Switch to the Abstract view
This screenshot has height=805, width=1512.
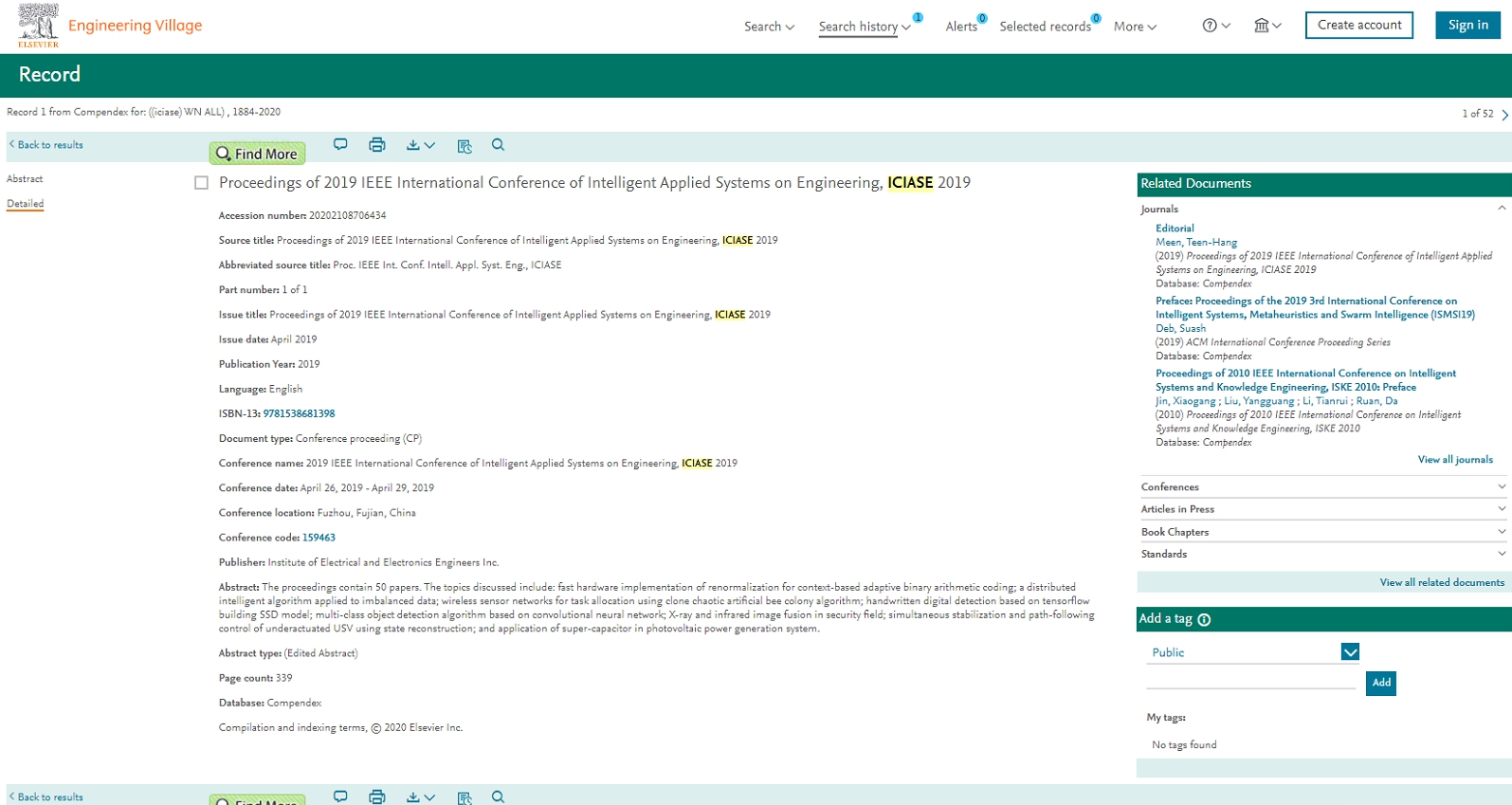[x=25, y=179]
